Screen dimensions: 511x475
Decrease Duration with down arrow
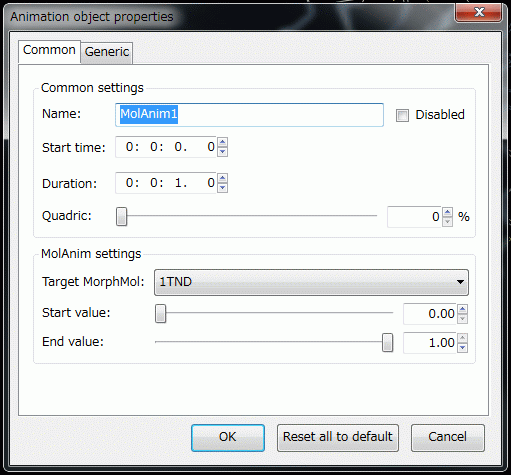(223, 188)
